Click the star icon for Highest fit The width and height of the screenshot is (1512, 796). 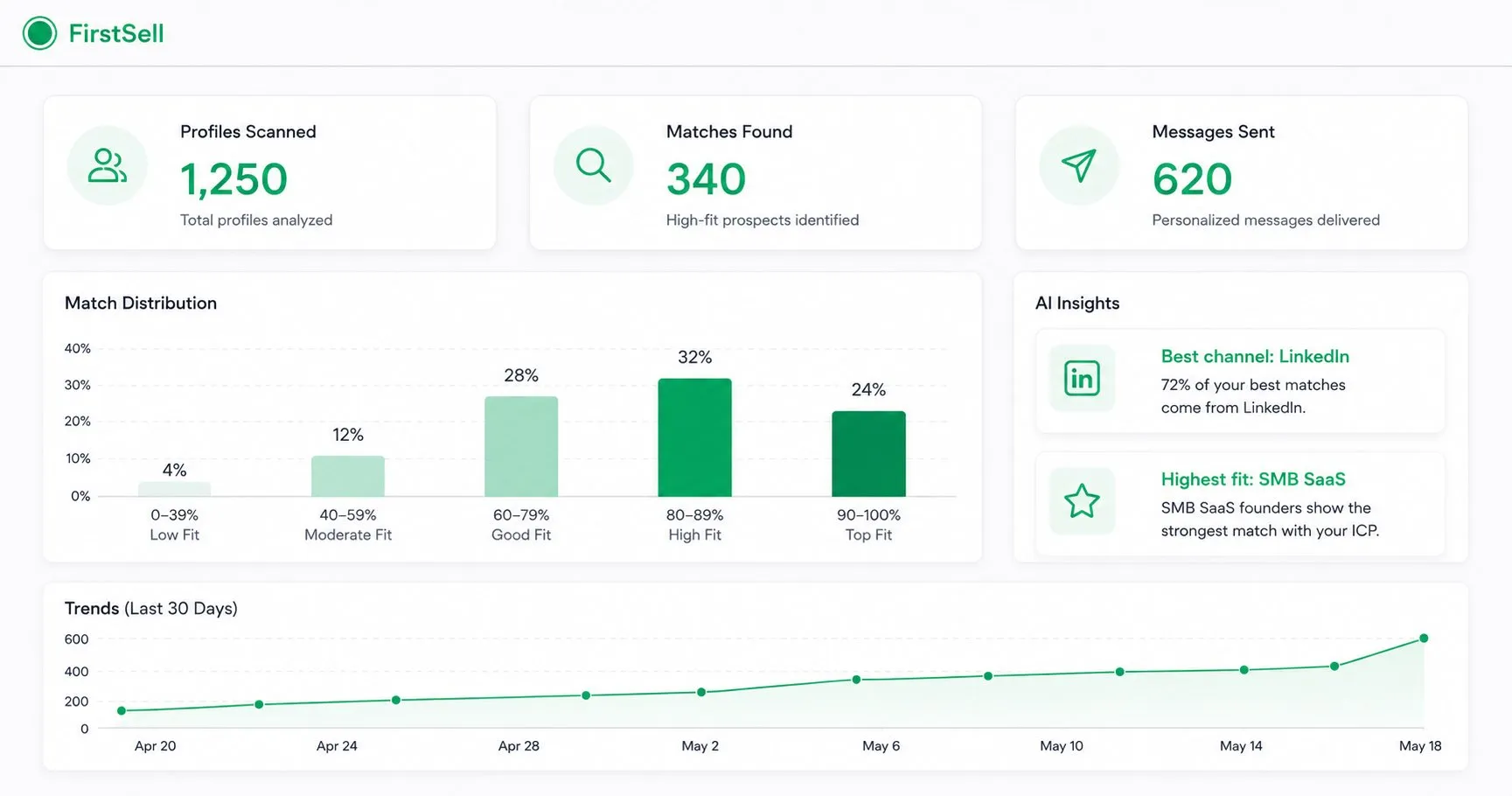(1082, 501)
